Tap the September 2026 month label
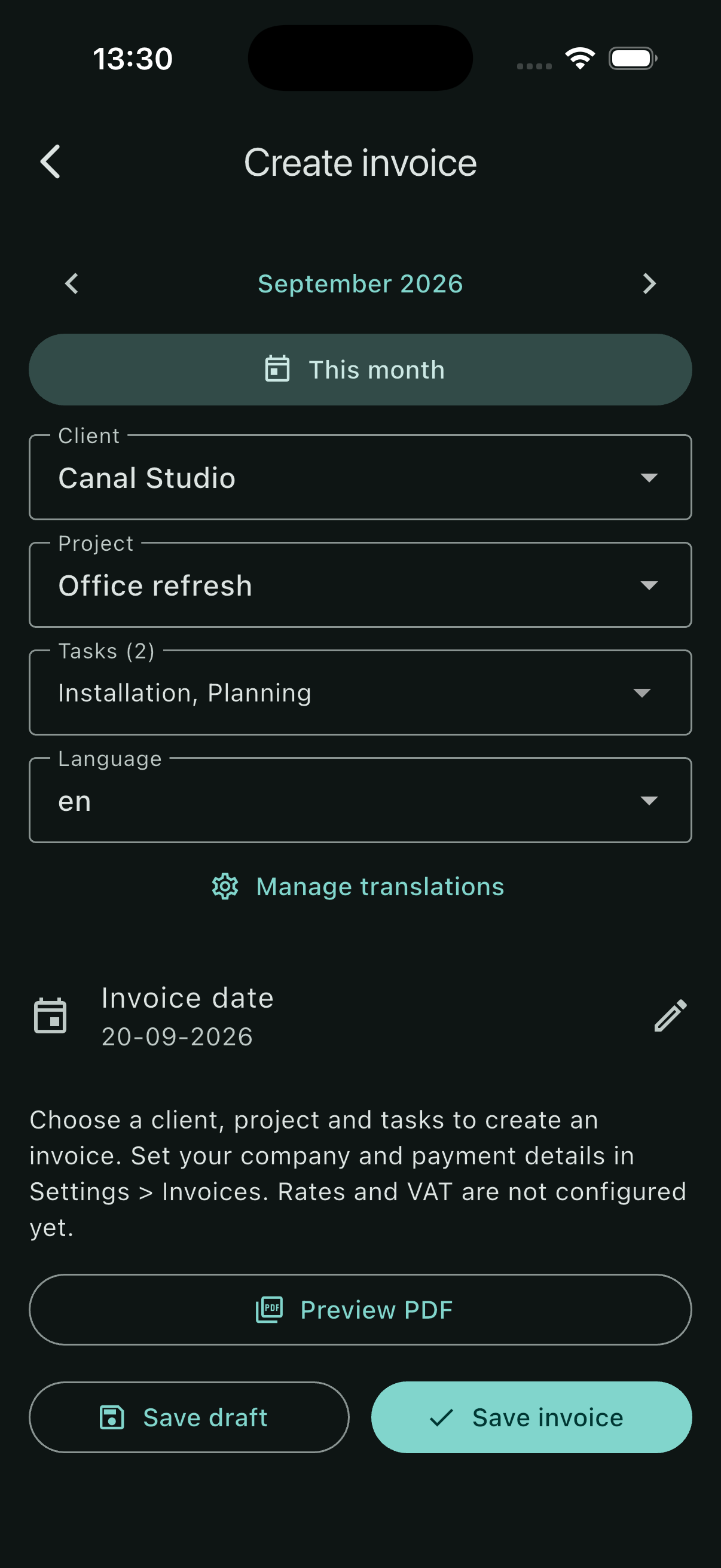The height and width of the screenshot is (1568, 721). [x=360, y=283]
